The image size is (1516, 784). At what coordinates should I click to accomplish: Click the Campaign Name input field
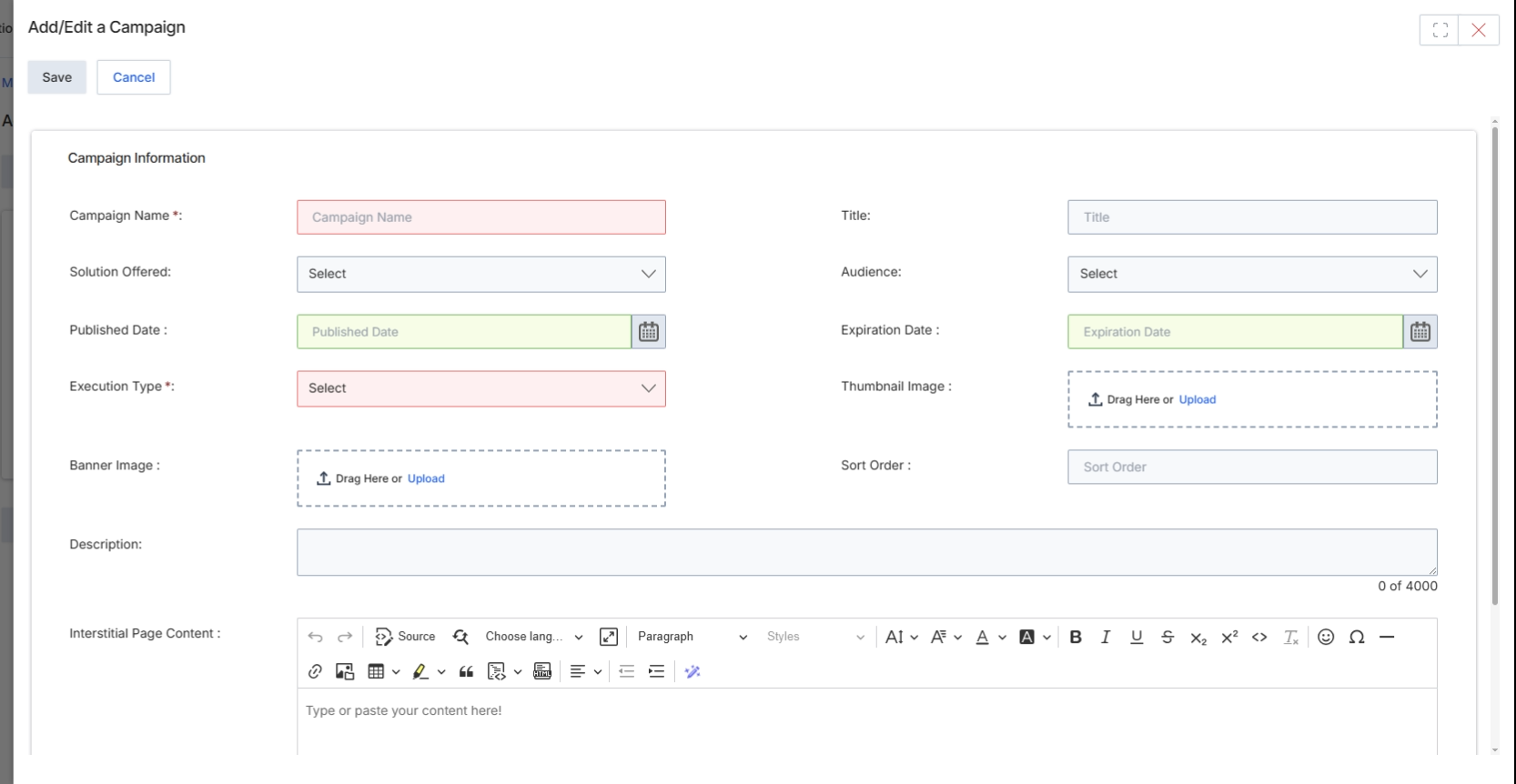481,217
